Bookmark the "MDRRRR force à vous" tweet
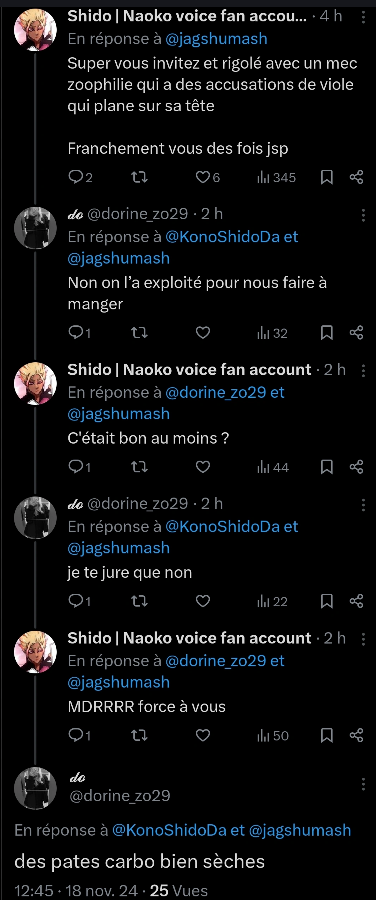The image size is (376, 900). click(327, 735)
